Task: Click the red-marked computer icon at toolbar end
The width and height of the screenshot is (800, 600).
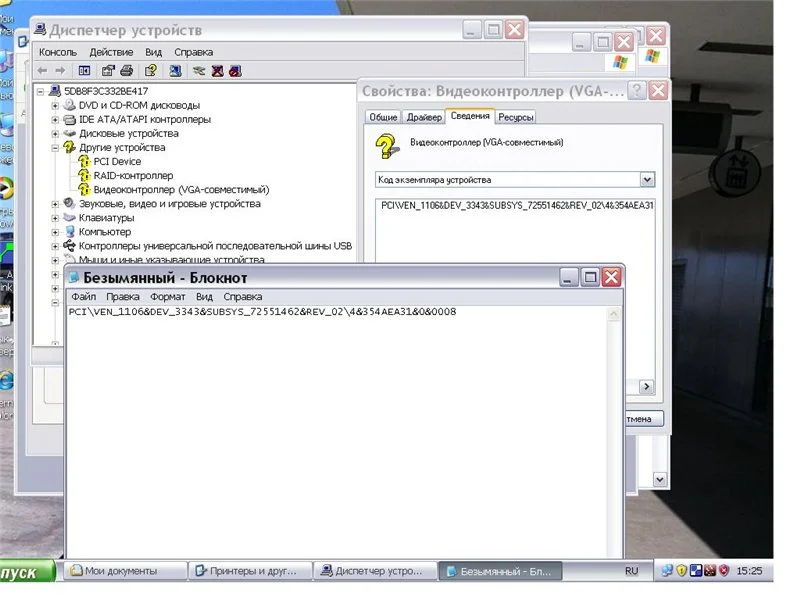Action: coord(235,71)
